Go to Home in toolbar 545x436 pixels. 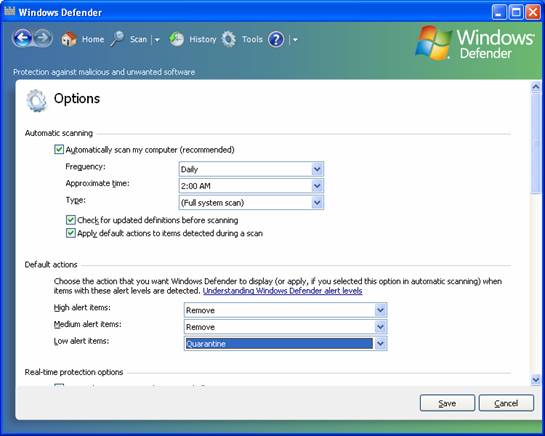93,39
